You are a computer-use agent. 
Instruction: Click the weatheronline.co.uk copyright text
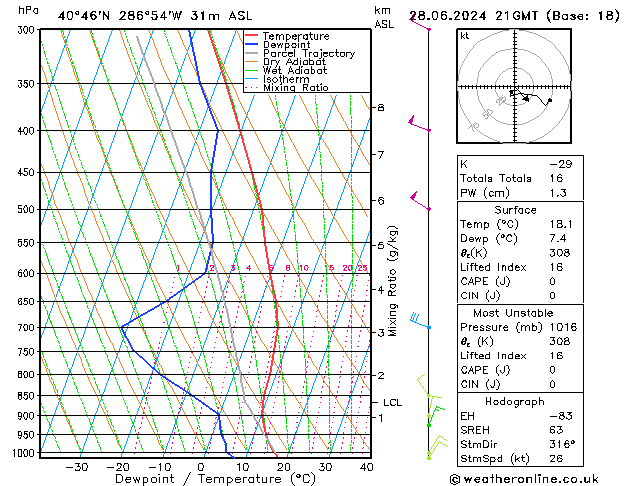click(x=524, y=479)
